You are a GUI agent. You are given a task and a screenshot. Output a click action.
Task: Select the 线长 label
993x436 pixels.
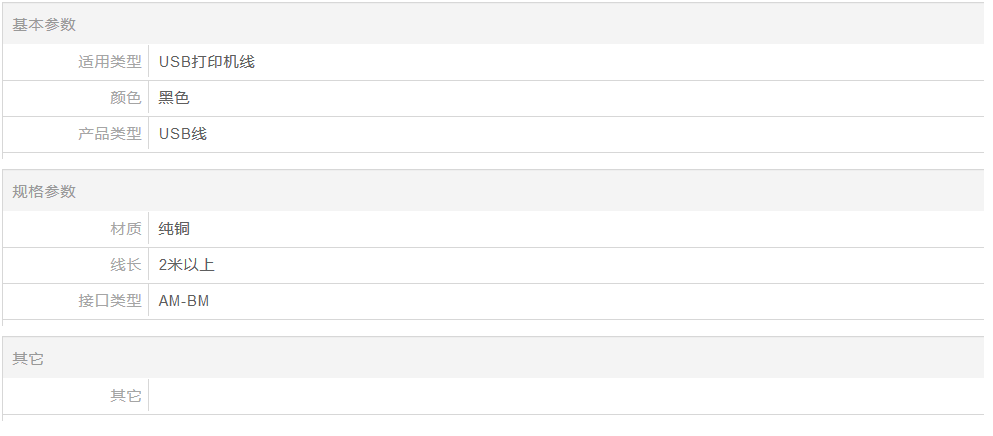(125, 265)
